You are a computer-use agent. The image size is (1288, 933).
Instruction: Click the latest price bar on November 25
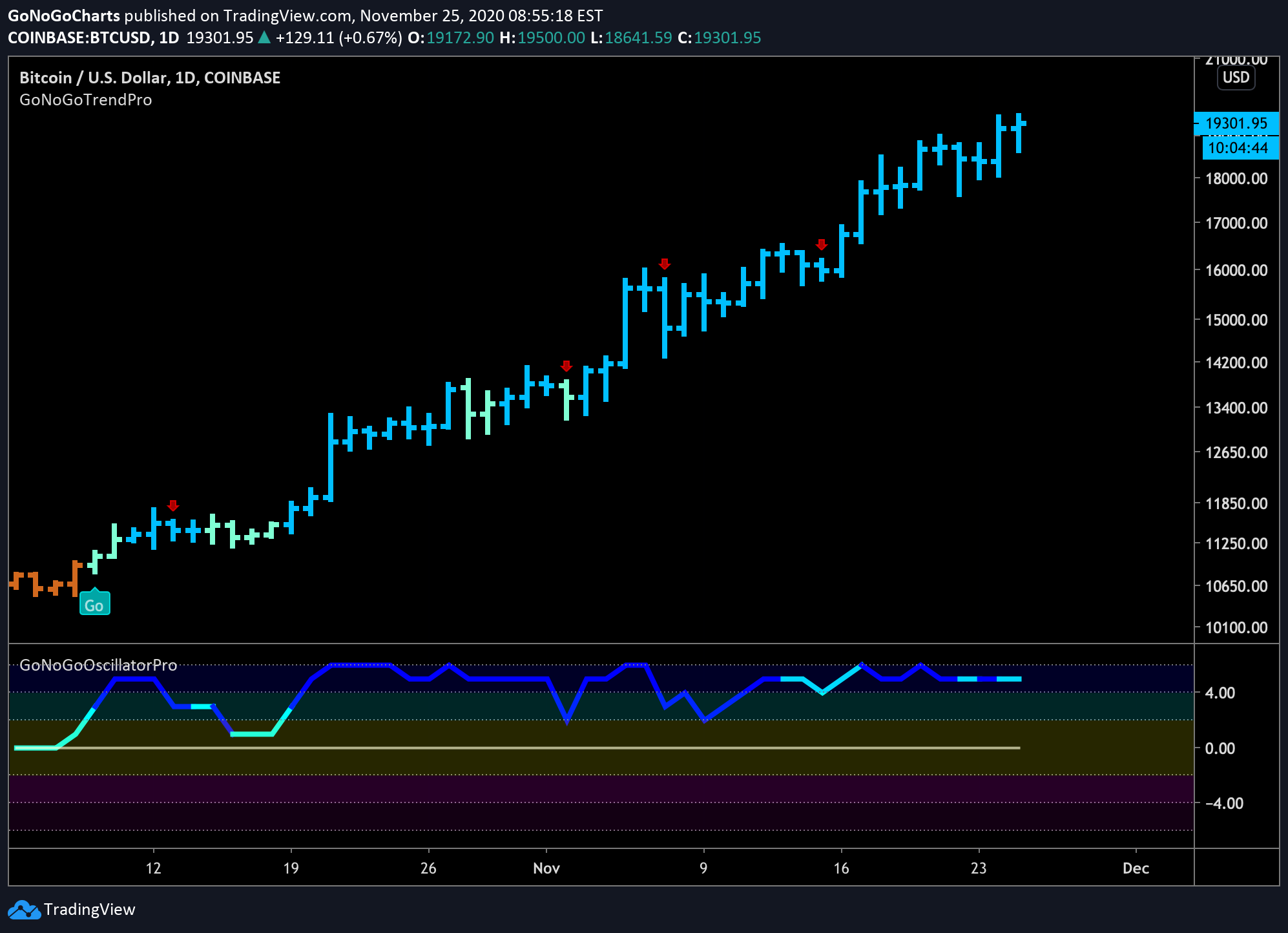point(1019,132)
